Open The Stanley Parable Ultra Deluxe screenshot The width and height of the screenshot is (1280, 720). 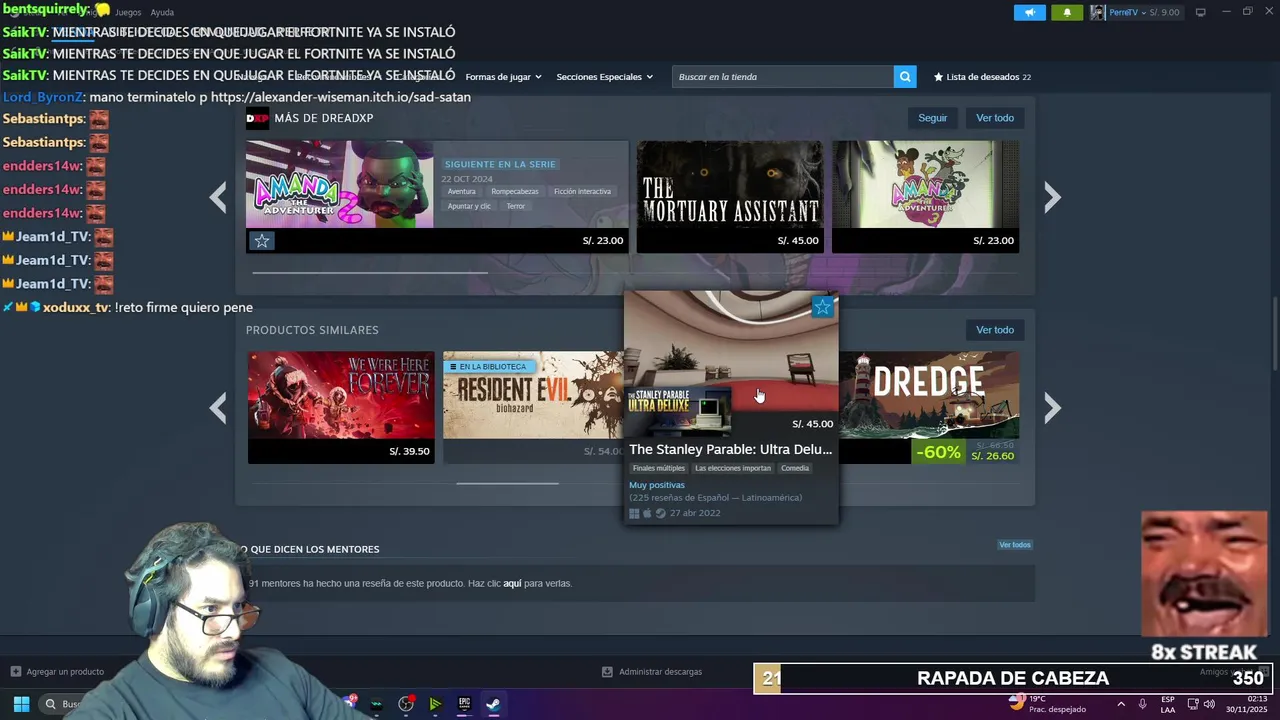tap(731, 351)
